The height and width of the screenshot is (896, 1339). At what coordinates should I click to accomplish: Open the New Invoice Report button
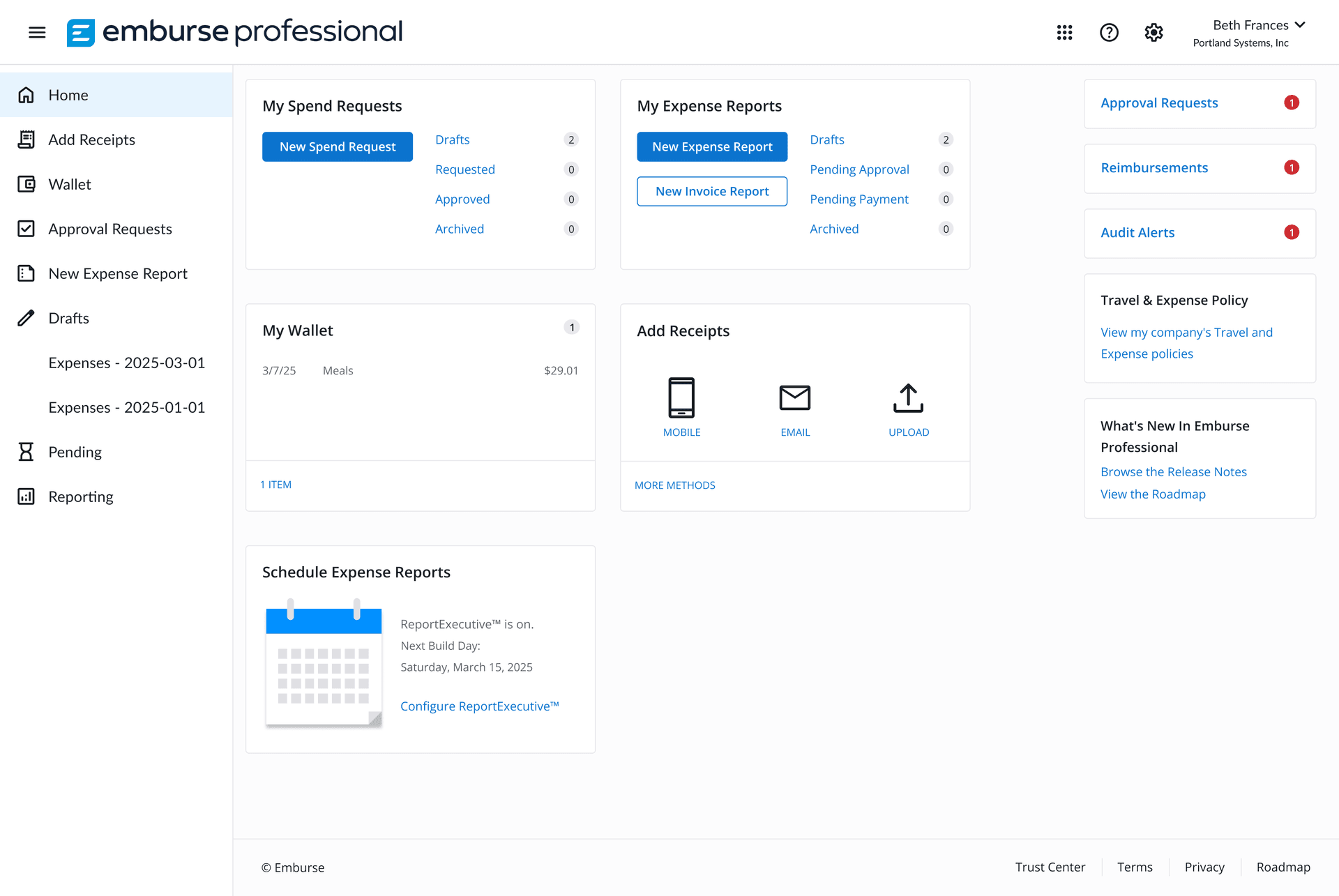pos(711,191)
